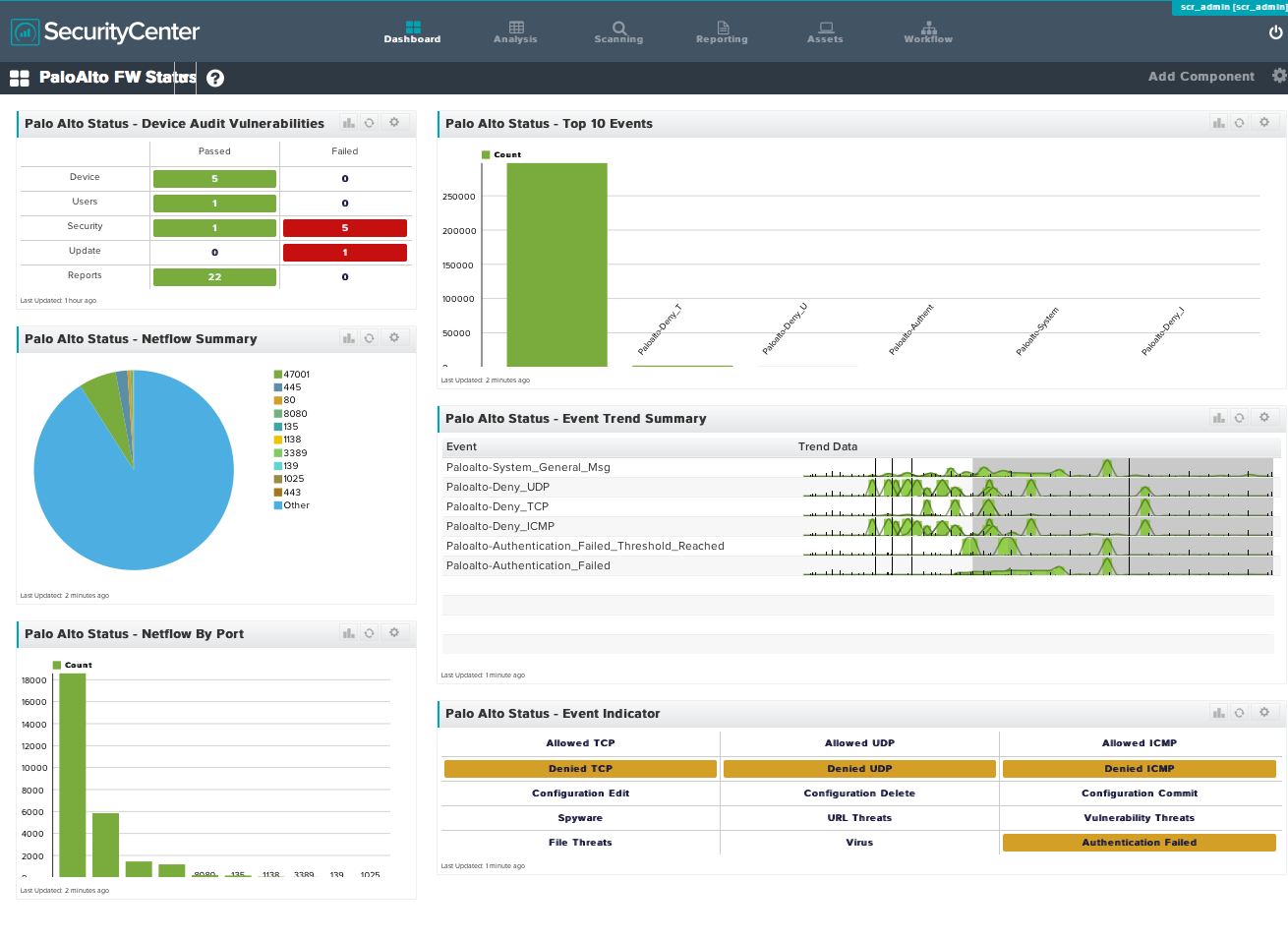Screen dimensions: 1288x940
Task: Refresh the Netflow By Port component
Action: [369, 633]
